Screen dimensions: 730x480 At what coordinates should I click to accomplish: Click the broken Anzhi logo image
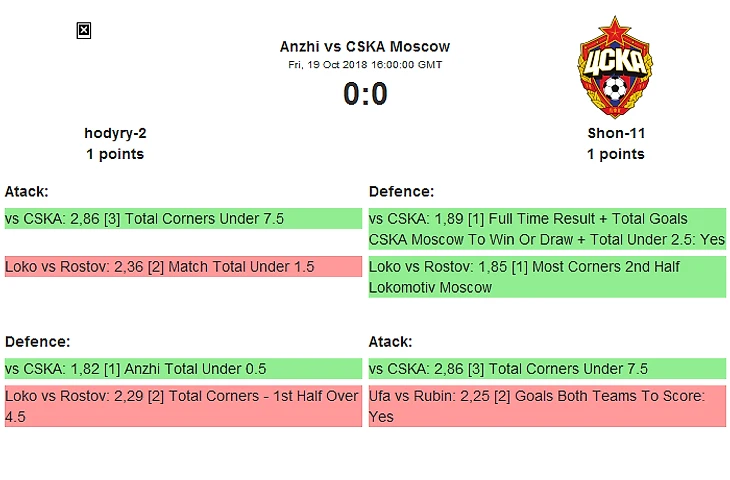(84, 31)
